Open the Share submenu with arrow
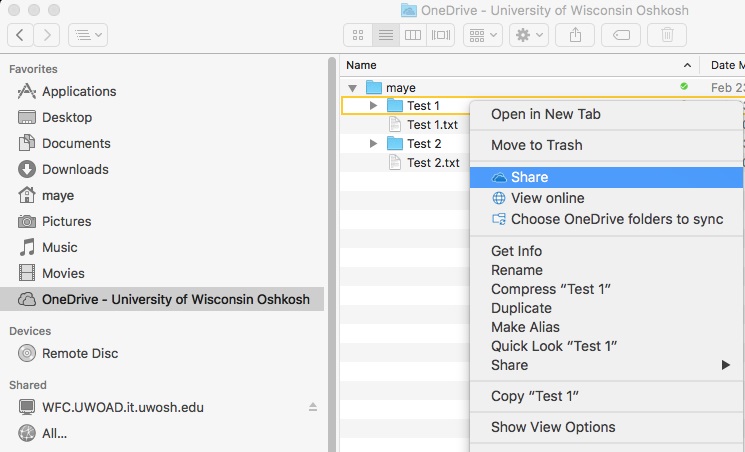The height and width of the screenshot is (452, 745). click(606, 365)
